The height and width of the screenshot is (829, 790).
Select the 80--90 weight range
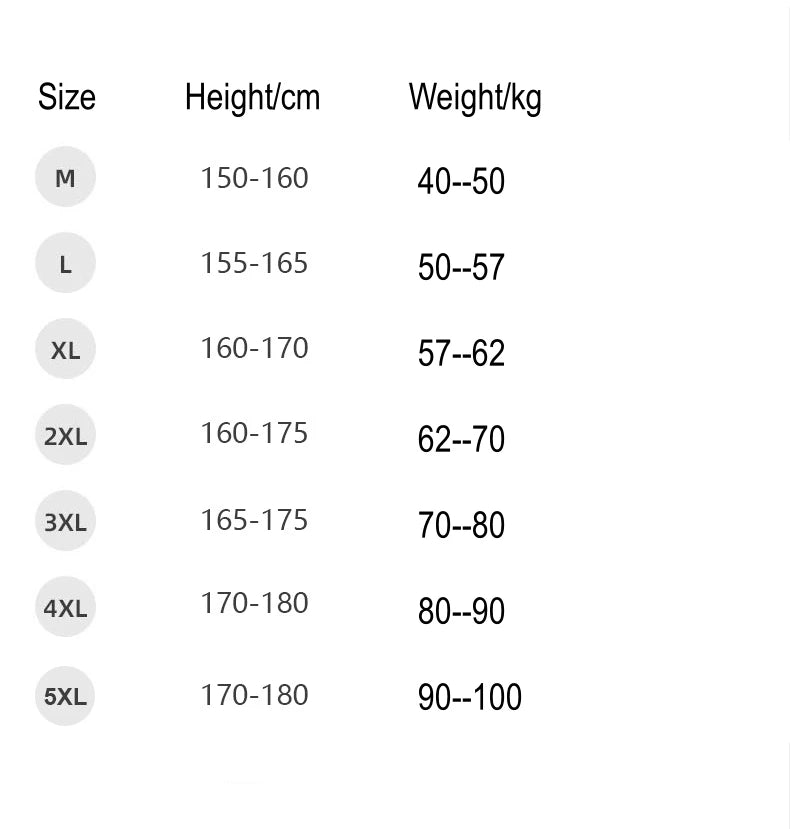[x=461, y=611]
